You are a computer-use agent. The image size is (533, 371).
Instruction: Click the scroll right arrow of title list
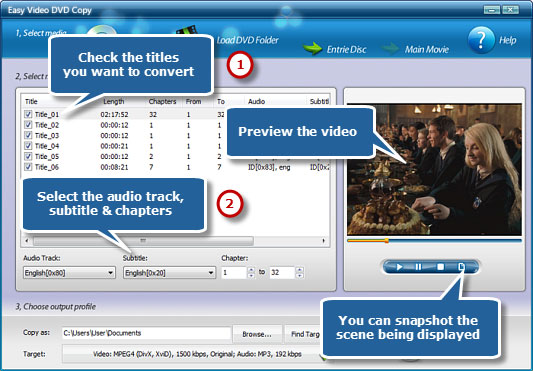pyautogui.click(x=324, y=241)
